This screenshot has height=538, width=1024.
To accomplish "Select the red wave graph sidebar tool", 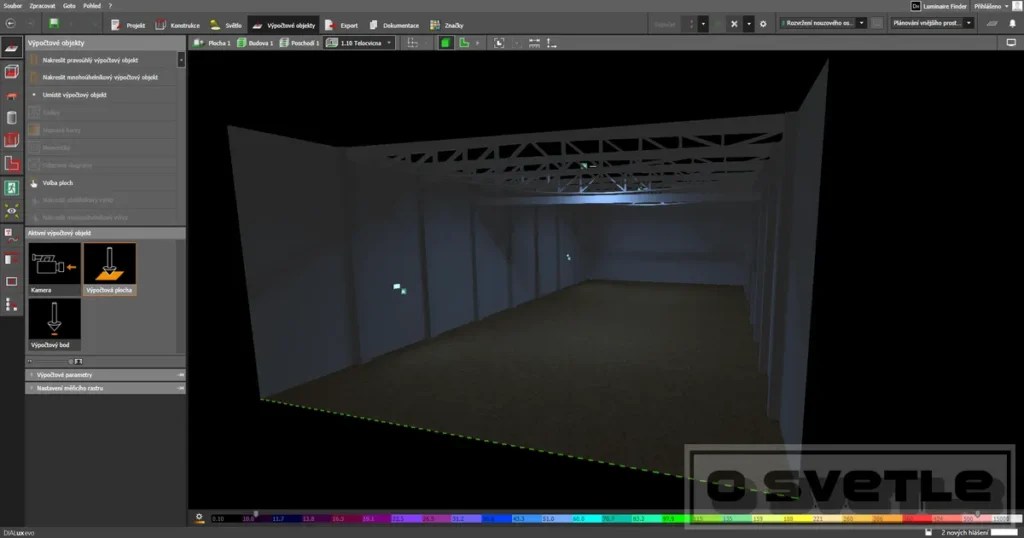I will [x=11, y=235].
